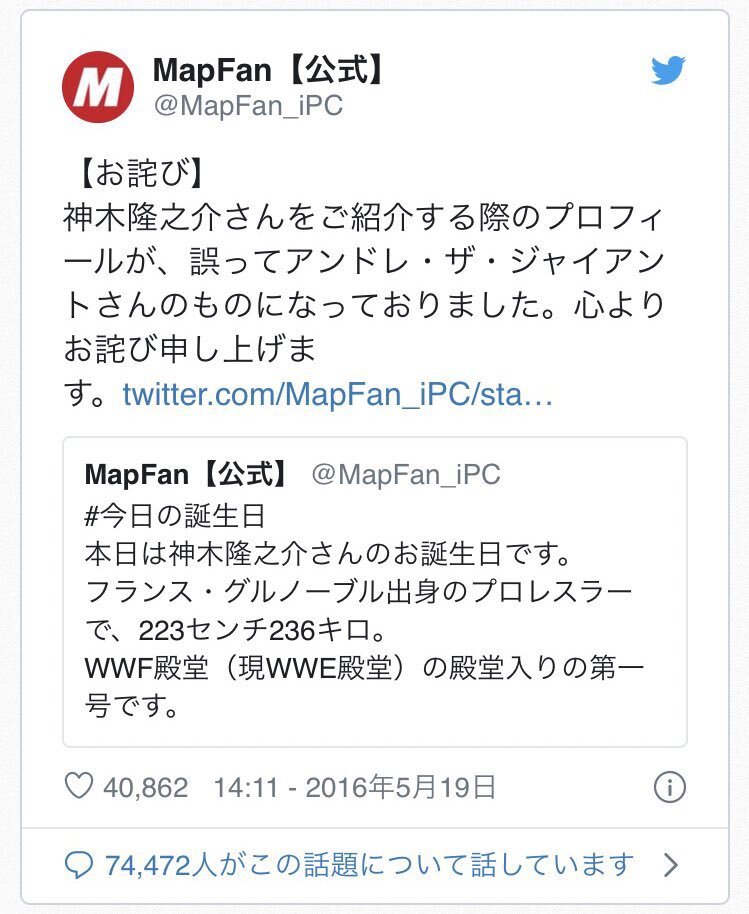This screenshot has width=749, height=914.
Task: Open the quoted tweet card
Action: 375,592
